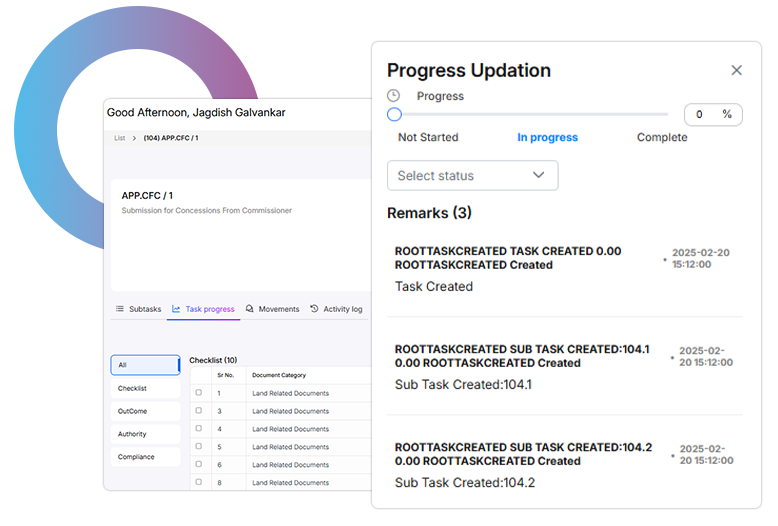Click the chevron in Select status box
778x526 pixels.
click(539, 175)
